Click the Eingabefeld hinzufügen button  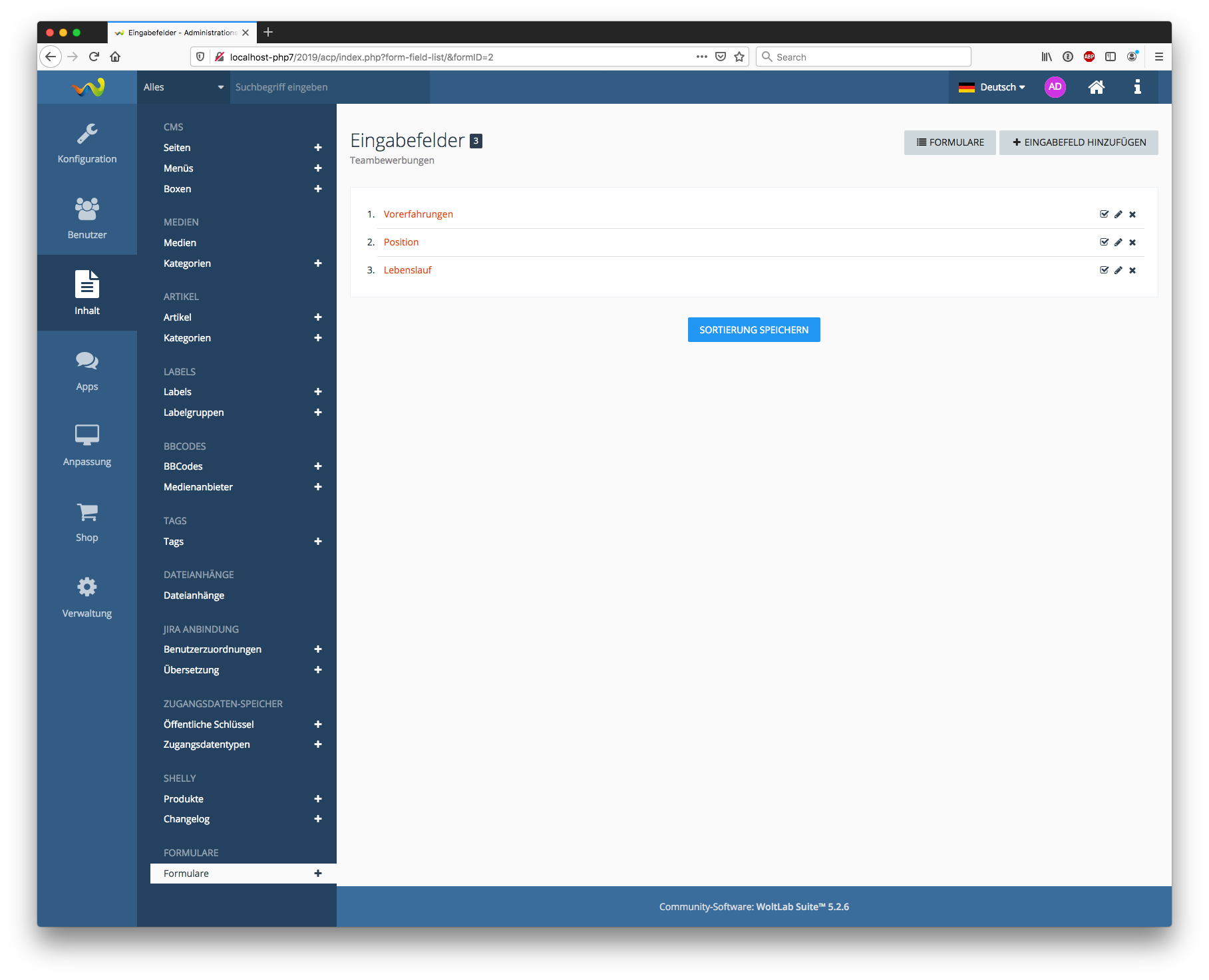coord(1078,142)
